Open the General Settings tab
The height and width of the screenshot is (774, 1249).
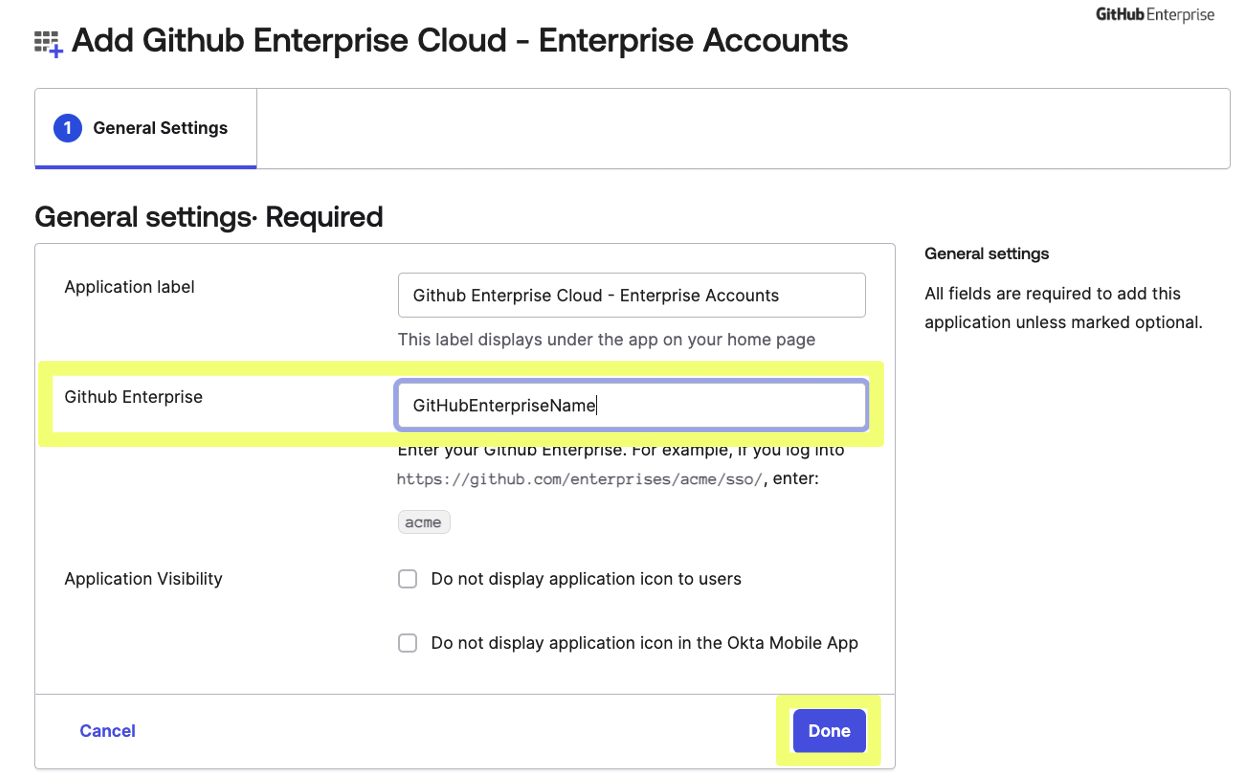coord(146,128)
